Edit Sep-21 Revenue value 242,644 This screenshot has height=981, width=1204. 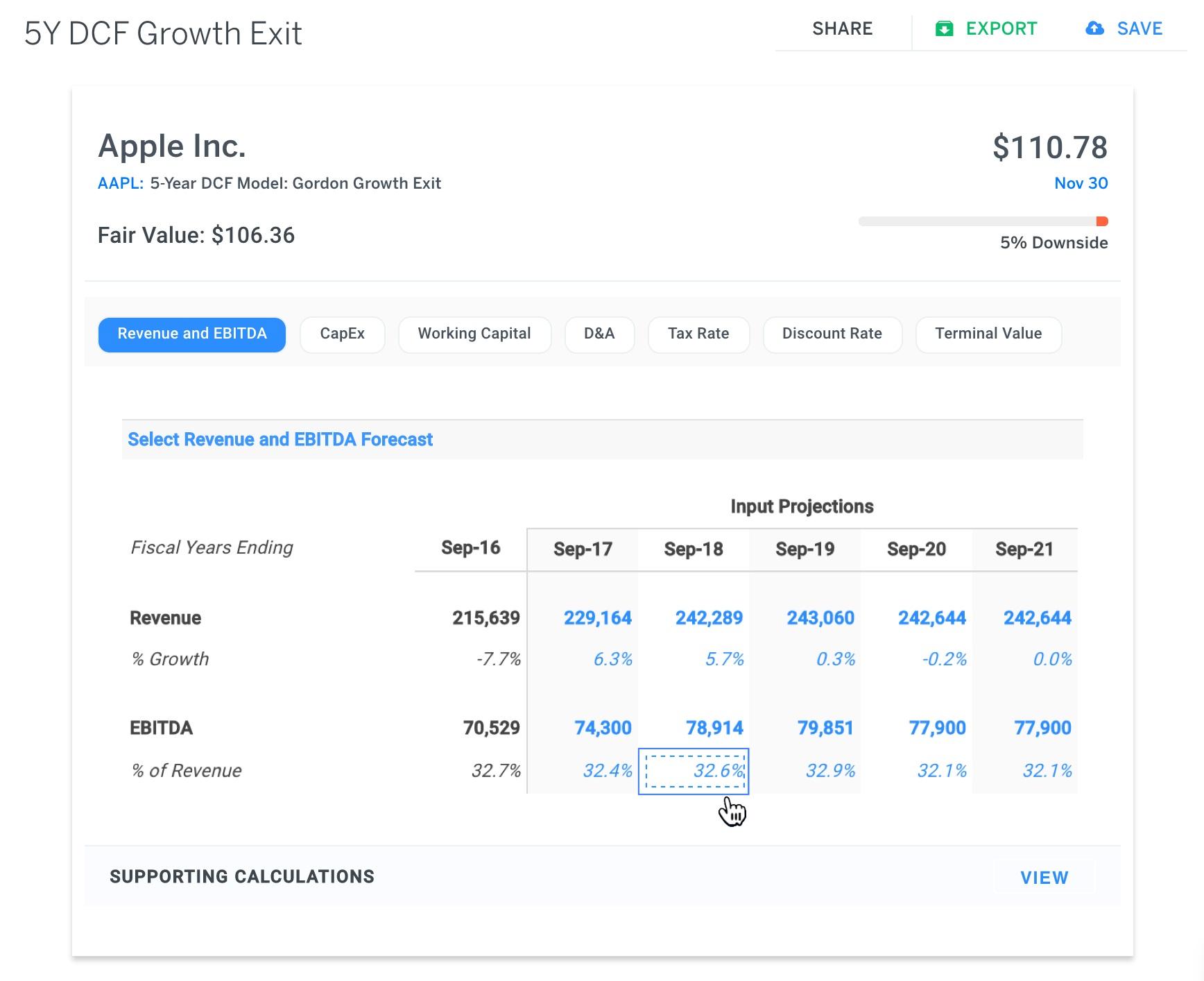coord(1038,618)
